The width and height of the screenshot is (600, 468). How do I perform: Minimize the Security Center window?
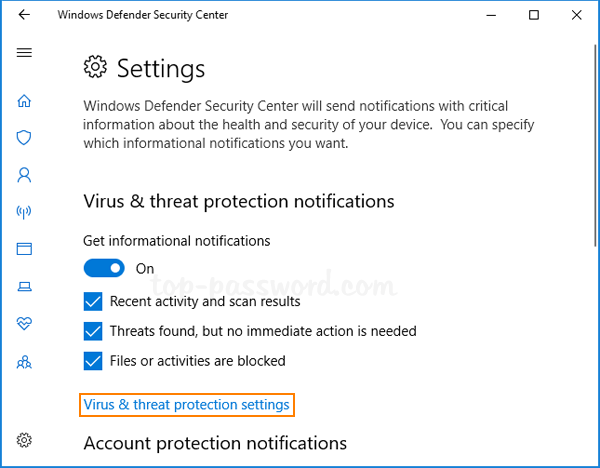489,15
